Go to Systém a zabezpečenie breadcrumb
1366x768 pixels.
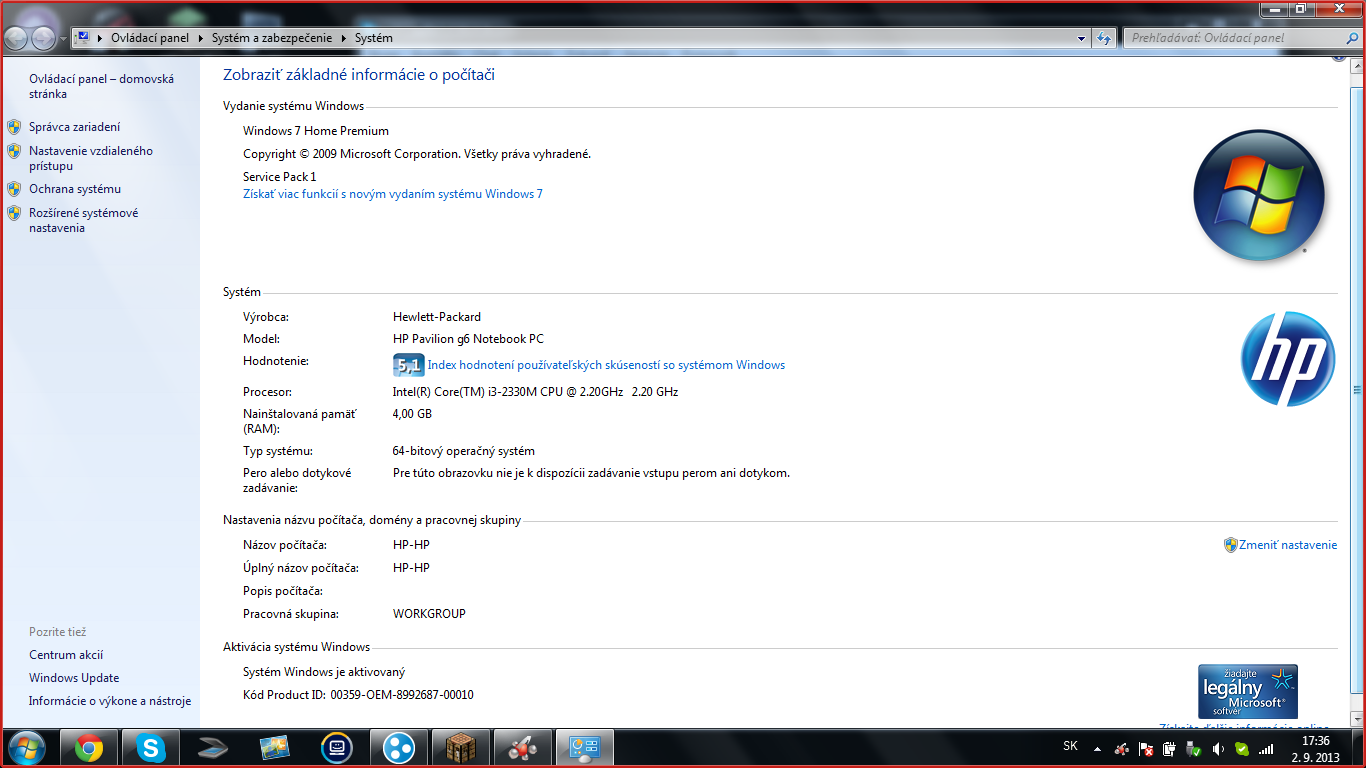[273, 38]
